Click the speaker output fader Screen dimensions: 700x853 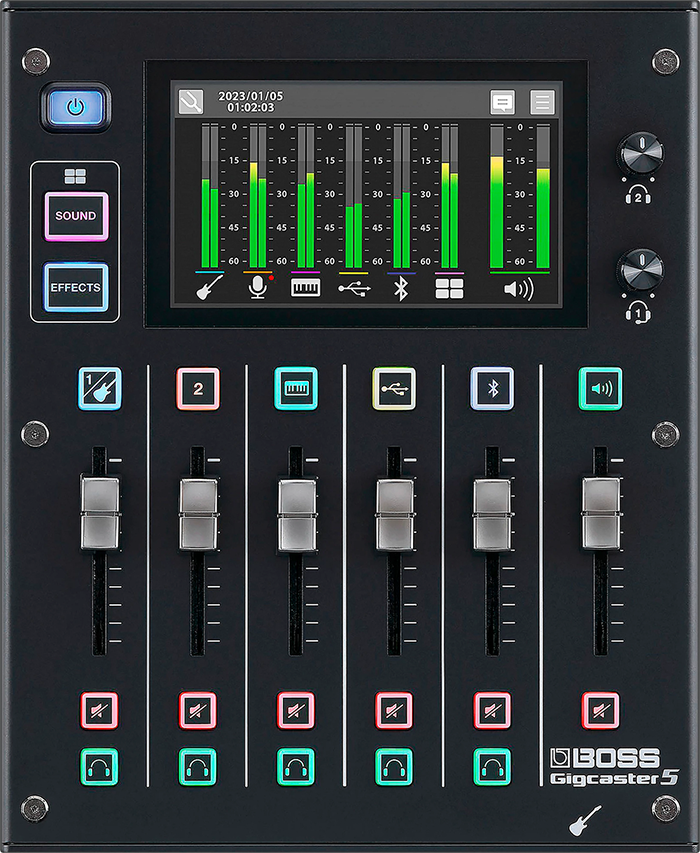tap(601, 514)
